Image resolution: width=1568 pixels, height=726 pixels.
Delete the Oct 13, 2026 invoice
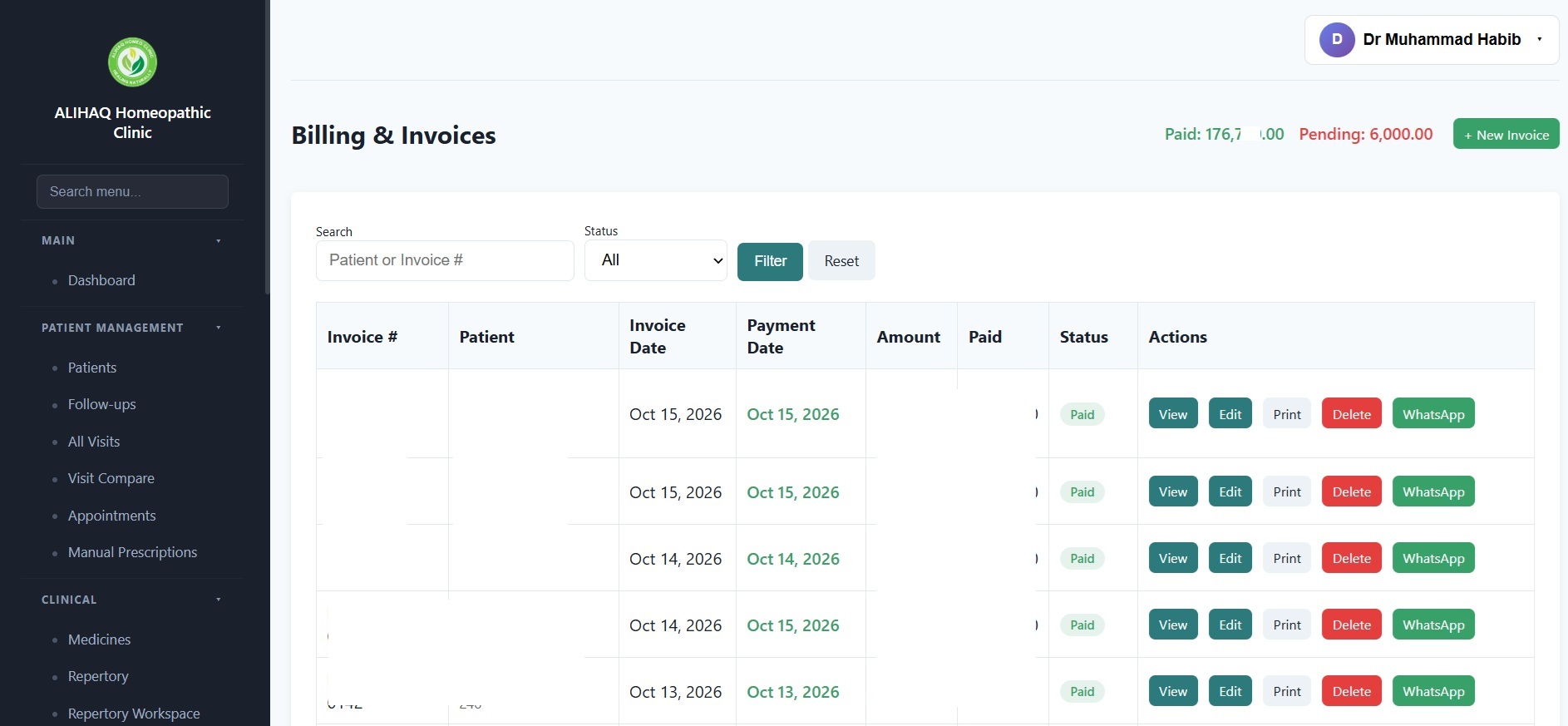1352,691
